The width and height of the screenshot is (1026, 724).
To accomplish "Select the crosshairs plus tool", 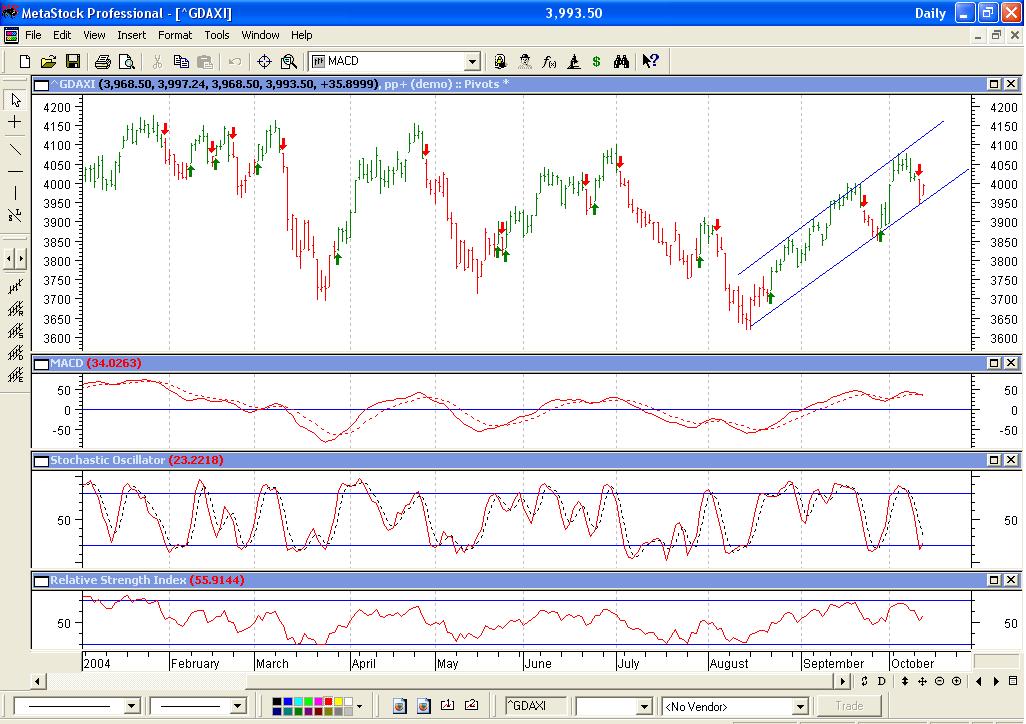I will (x=15, y=122).
